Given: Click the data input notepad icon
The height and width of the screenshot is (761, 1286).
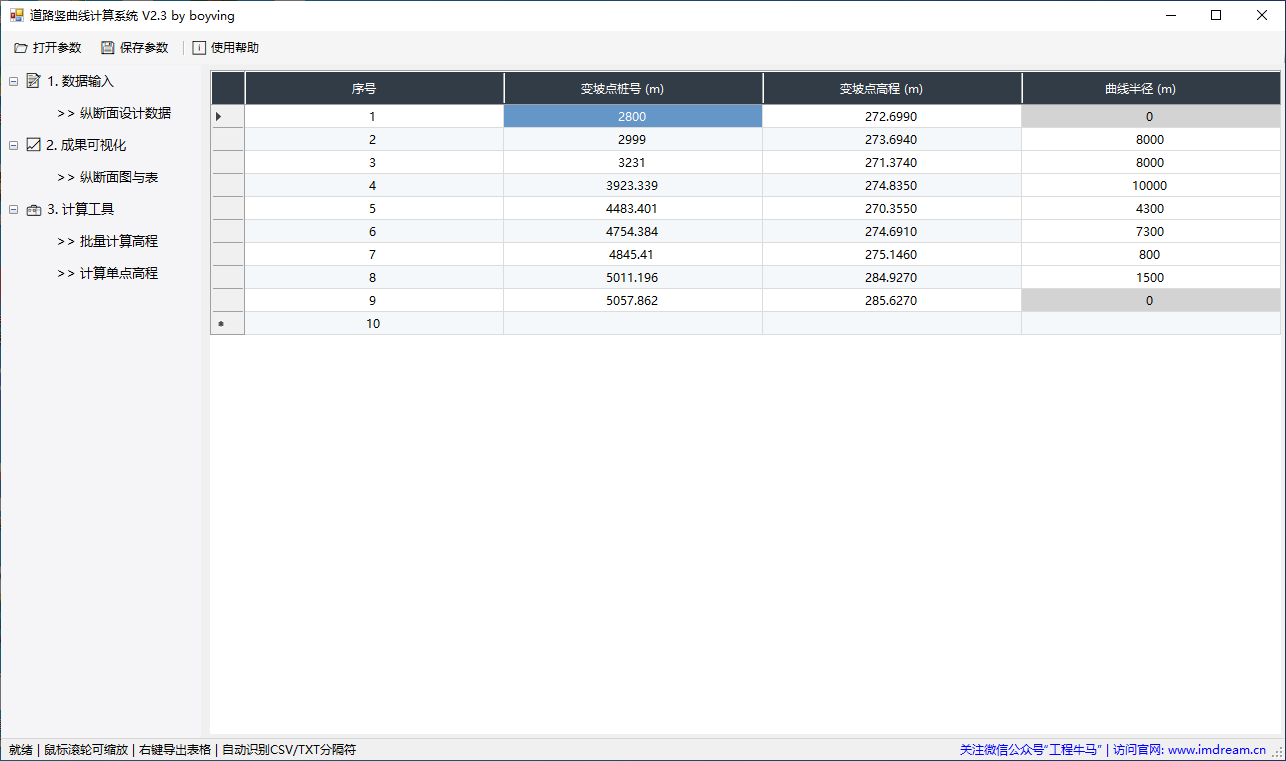Looking at the screenshot, I should coord(34,81).
